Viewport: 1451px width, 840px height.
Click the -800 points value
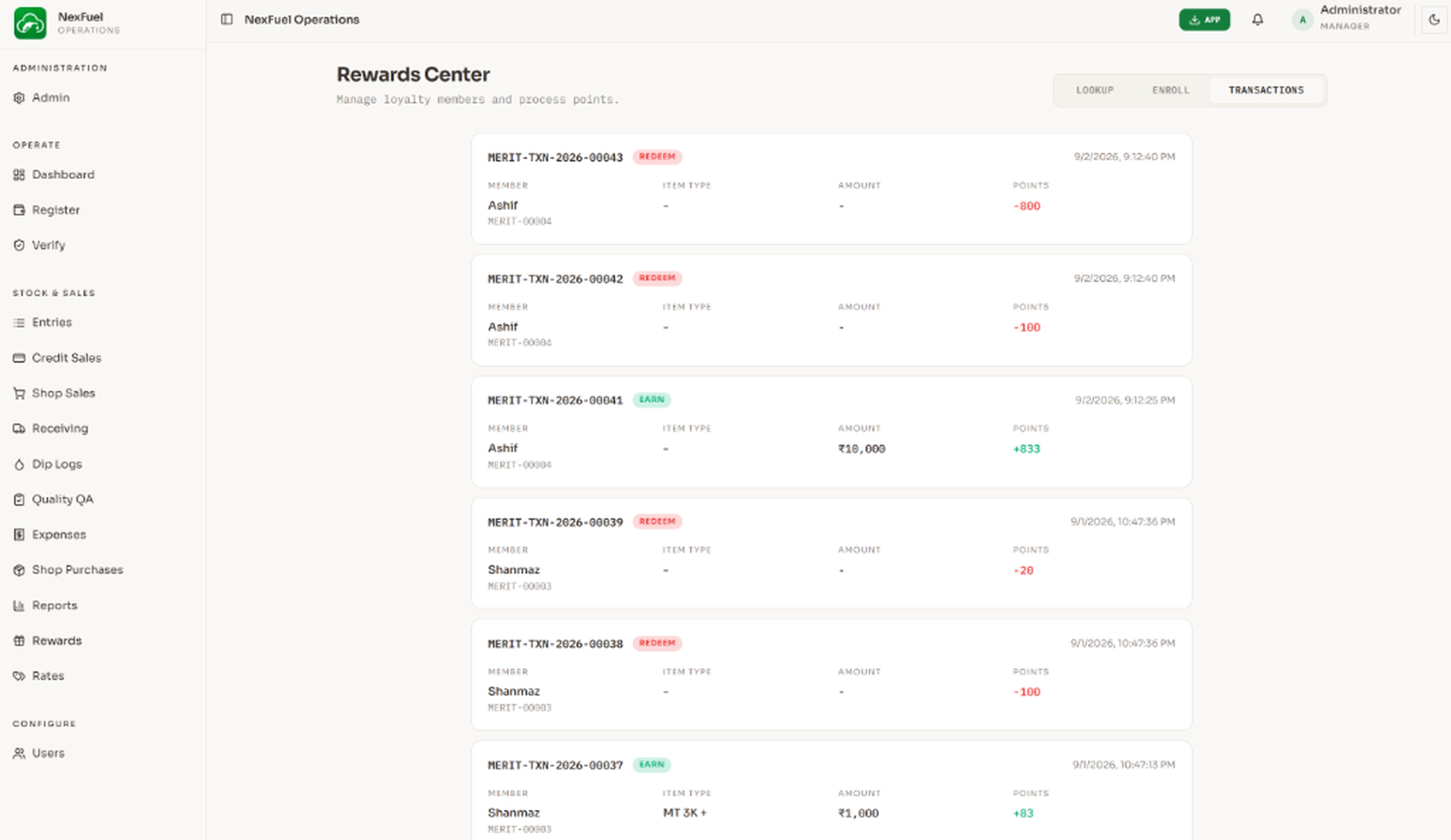[1027, 206]
